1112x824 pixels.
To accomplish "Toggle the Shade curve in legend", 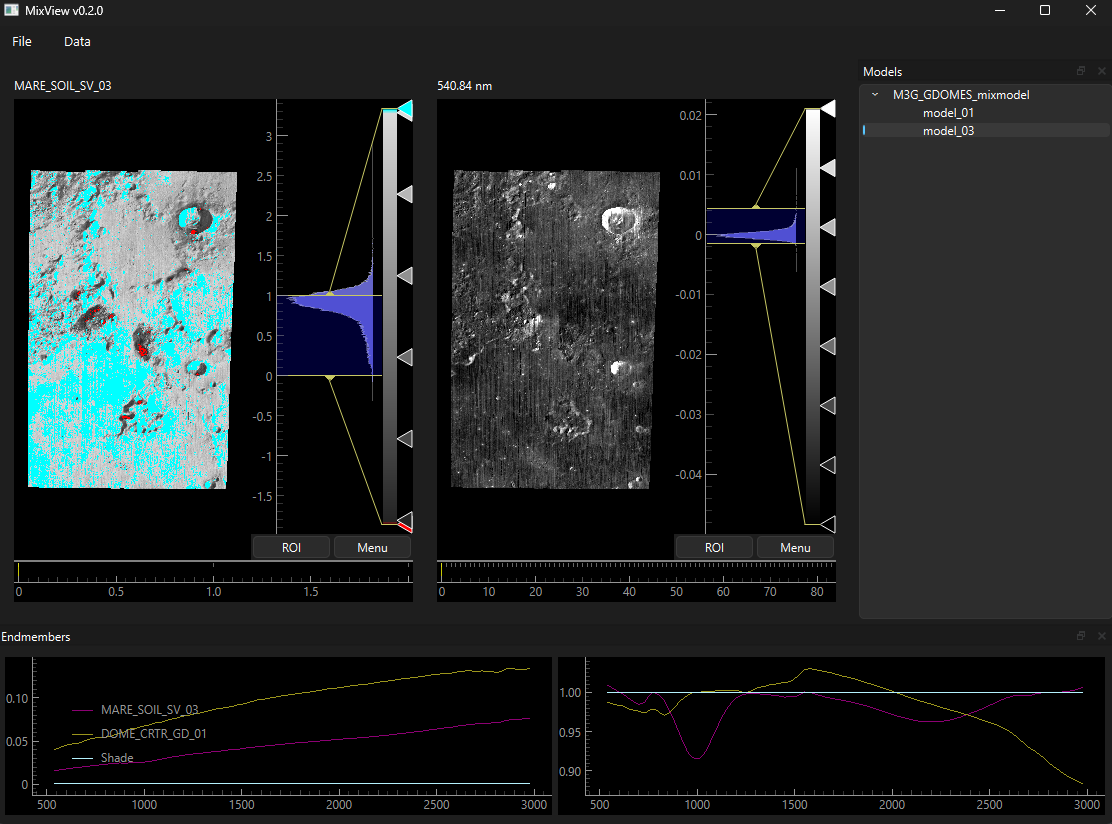I will [x=117, y=758].
